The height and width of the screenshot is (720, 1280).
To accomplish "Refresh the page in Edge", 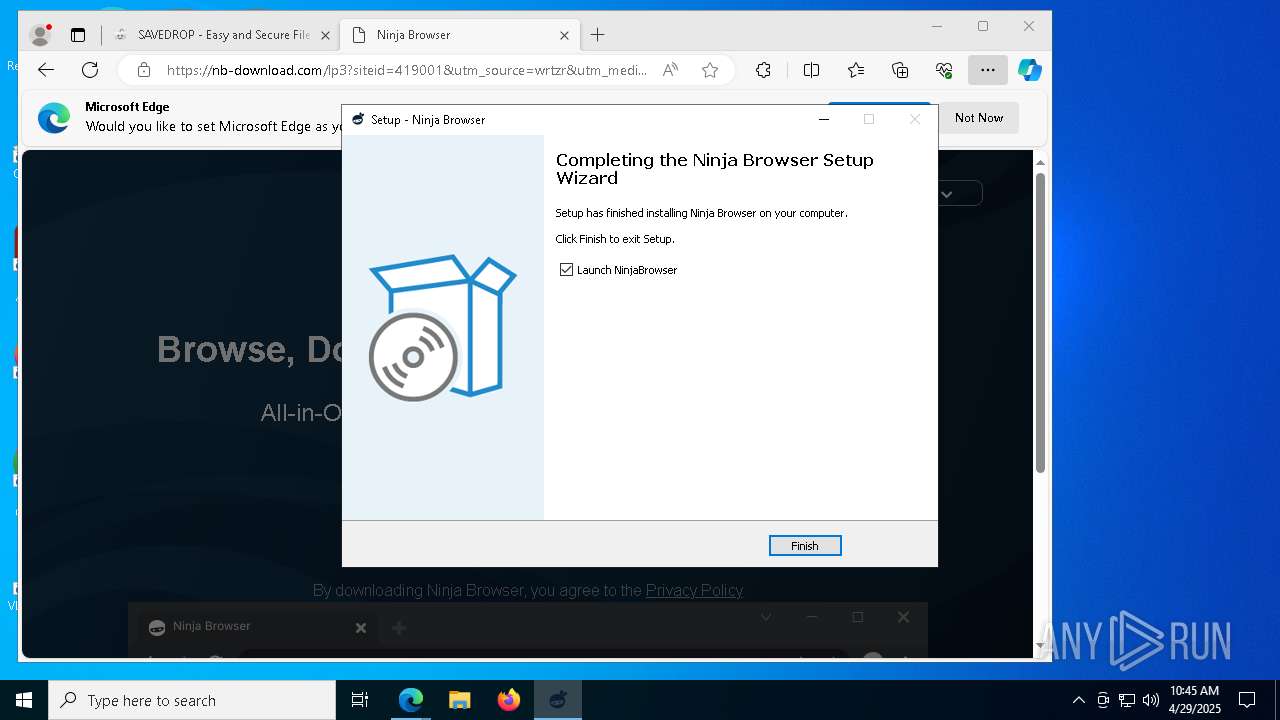I will coord(90,70).
